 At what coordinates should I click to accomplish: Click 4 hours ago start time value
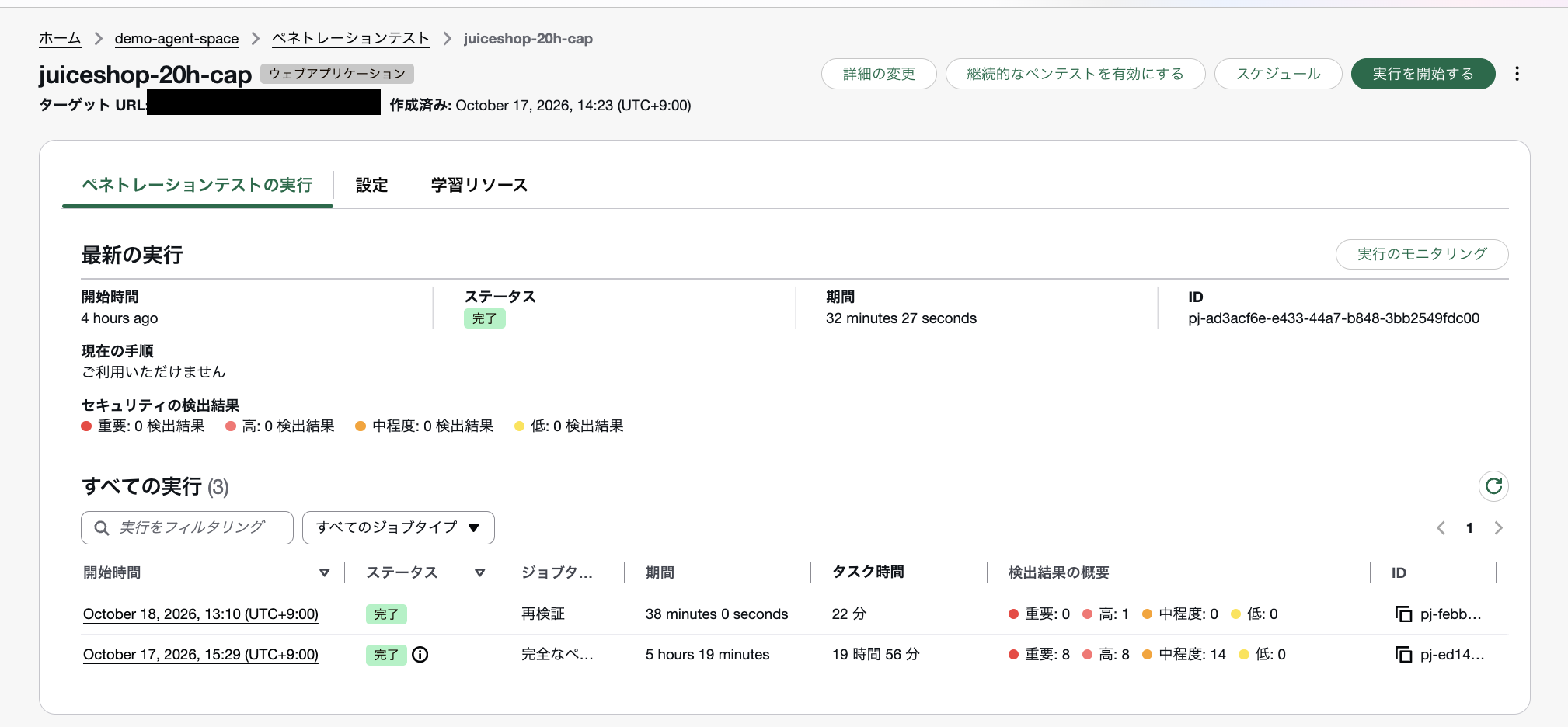(120, 318)
